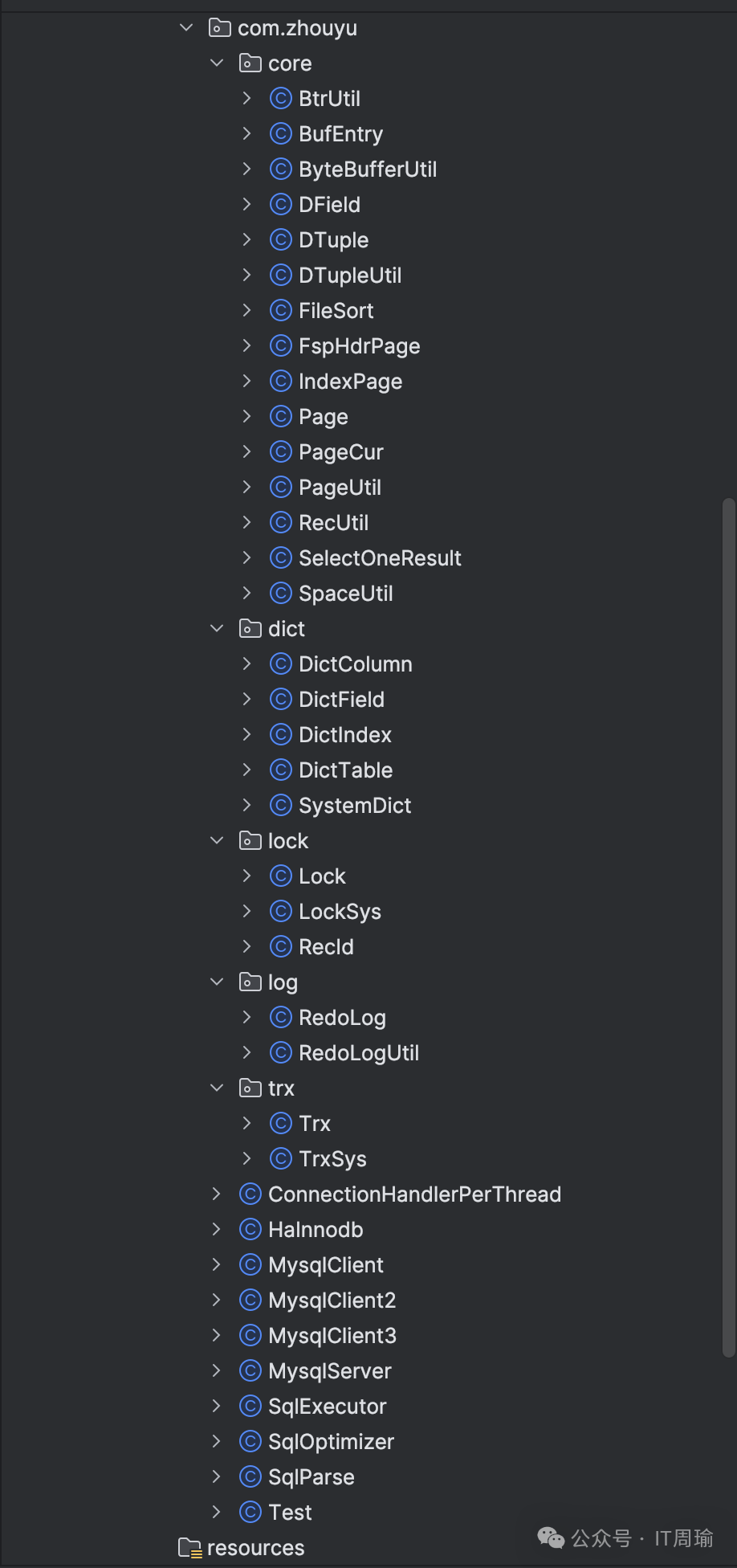Expand the FileSort class node
737x1568 pixels.
[246, 311]
